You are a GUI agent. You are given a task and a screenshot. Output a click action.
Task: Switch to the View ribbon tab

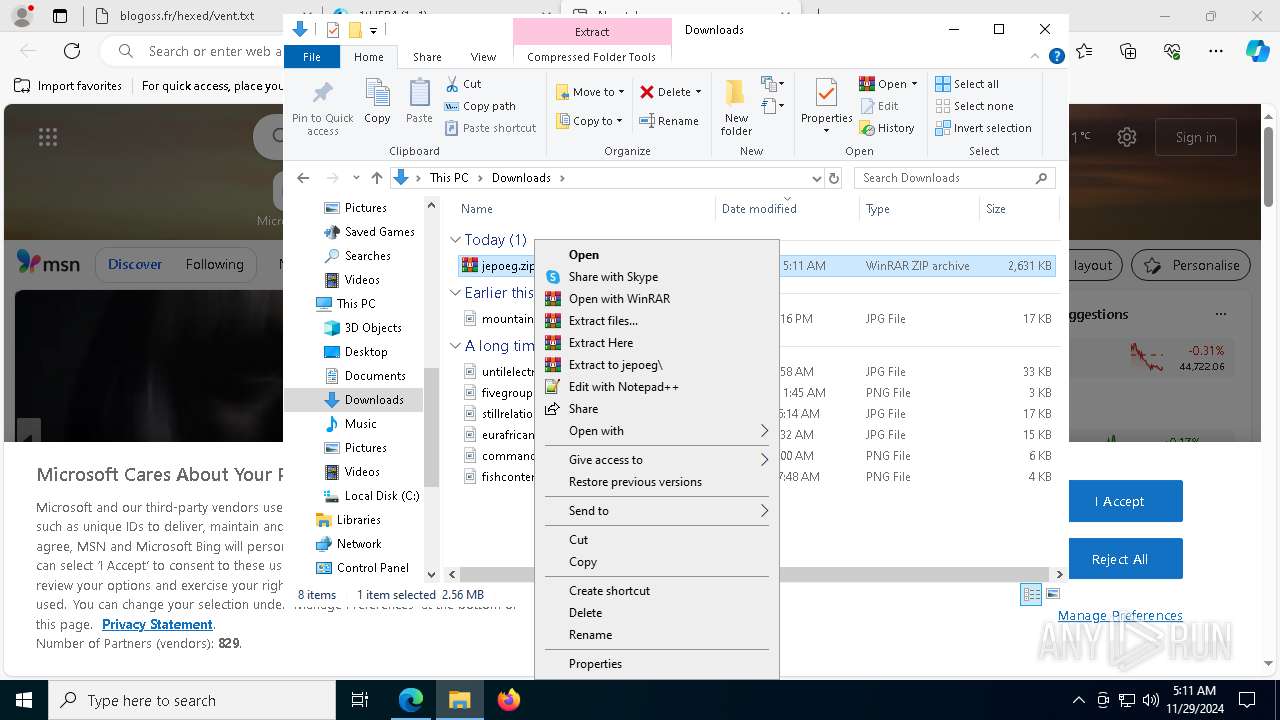tap(483, 57)
